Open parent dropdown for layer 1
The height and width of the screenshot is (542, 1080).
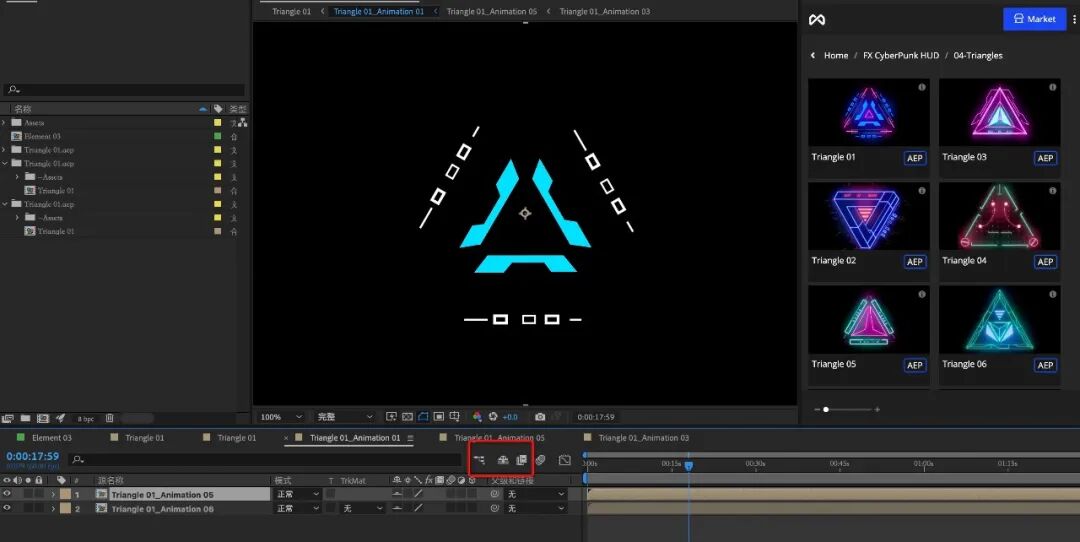click(536, 494)
